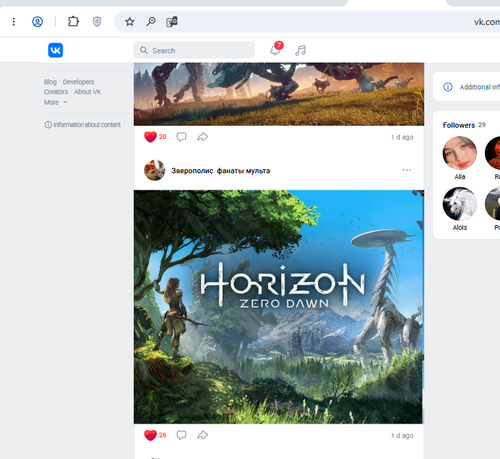Click the browser profile account icon
This screenshot has width=500, height=459.
(x=37, y=22)
